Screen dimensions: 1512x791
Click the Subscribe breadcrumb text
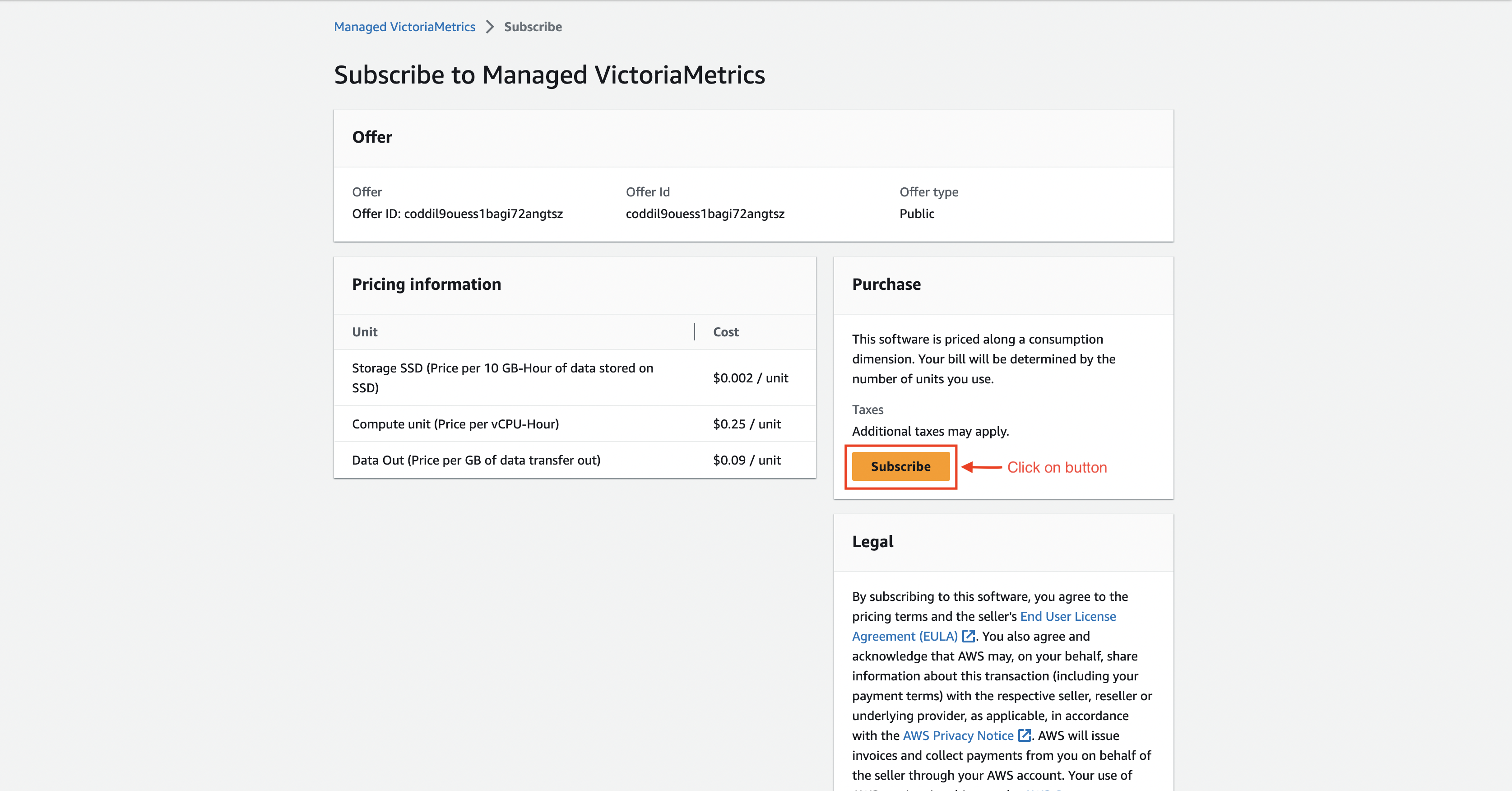533,27
